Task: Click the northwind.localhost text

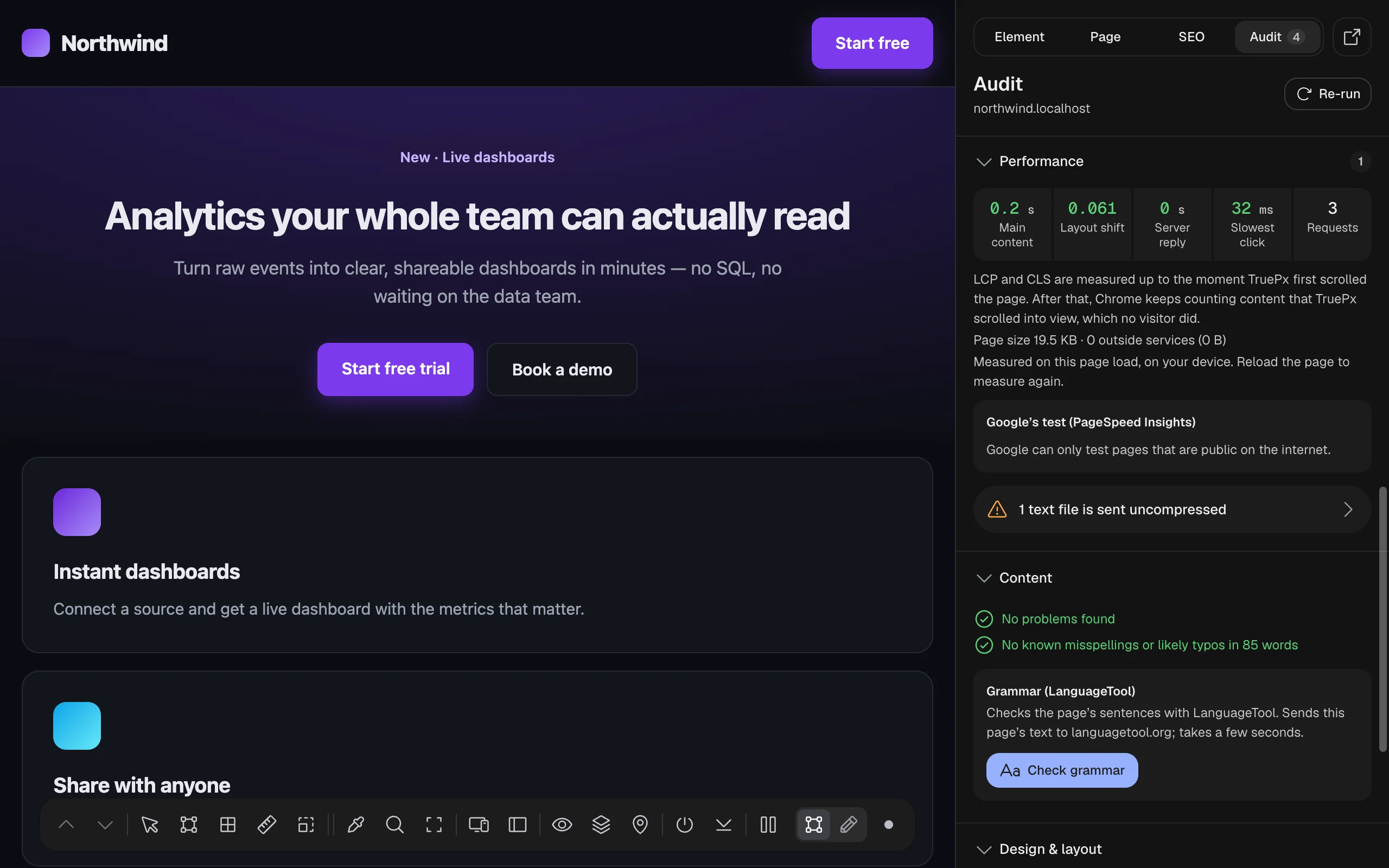Action: point(1031,108)
